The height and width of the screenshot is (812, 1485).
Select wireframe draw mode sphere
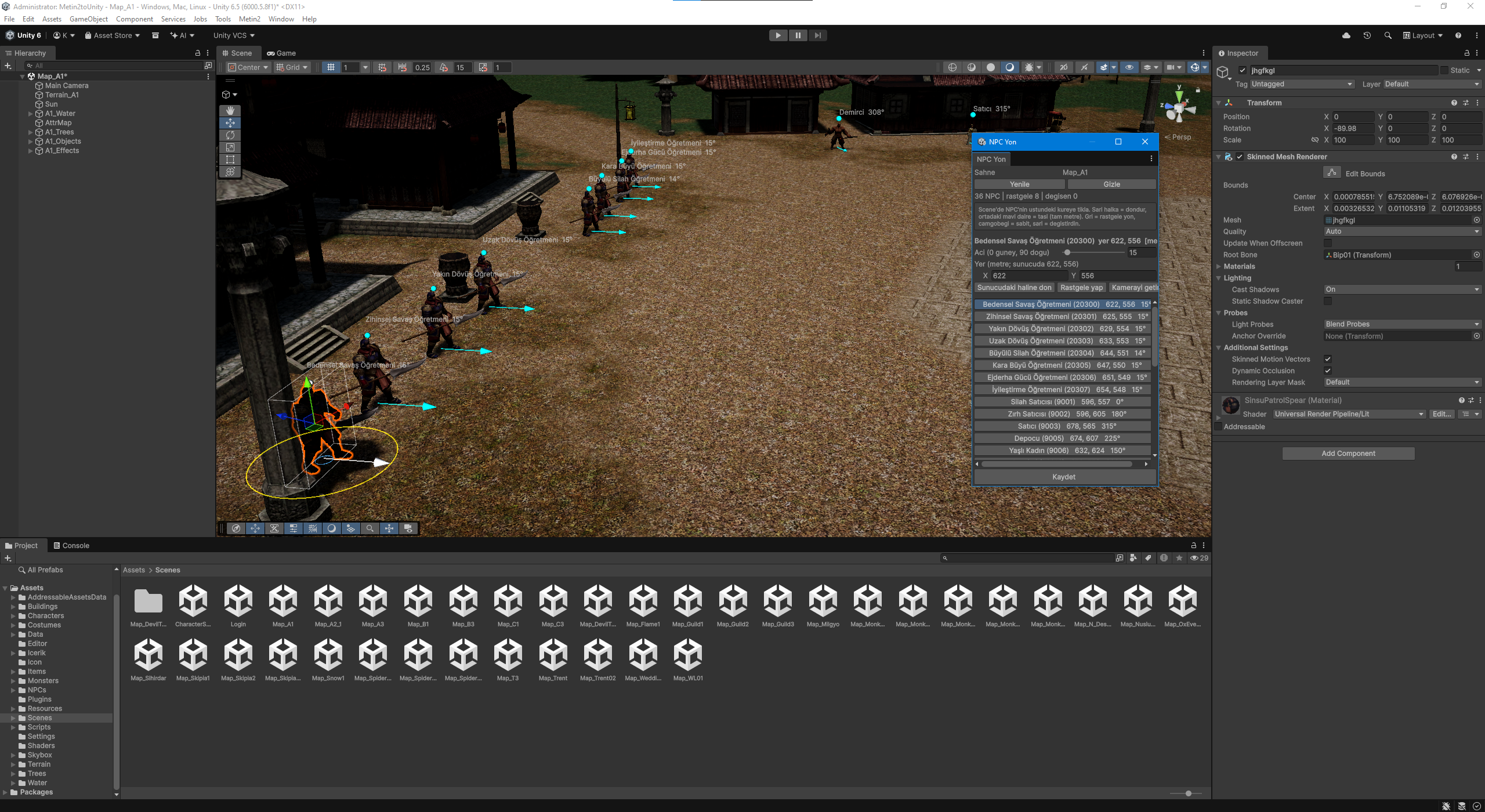click(x=952, y=67)
